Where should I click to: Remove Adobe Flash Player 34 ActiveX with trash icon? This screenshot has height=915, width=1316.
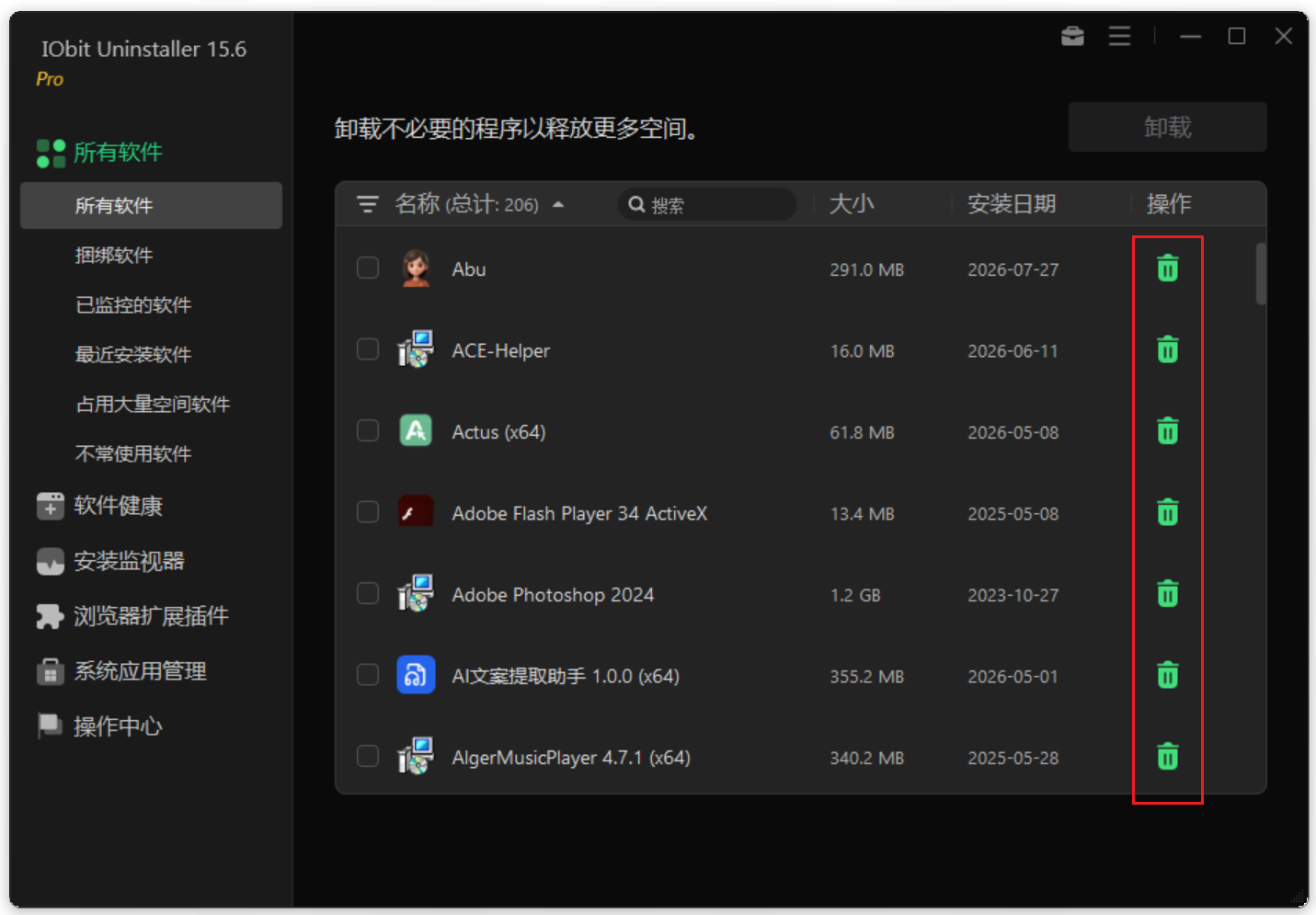(x=1167, y=512)
